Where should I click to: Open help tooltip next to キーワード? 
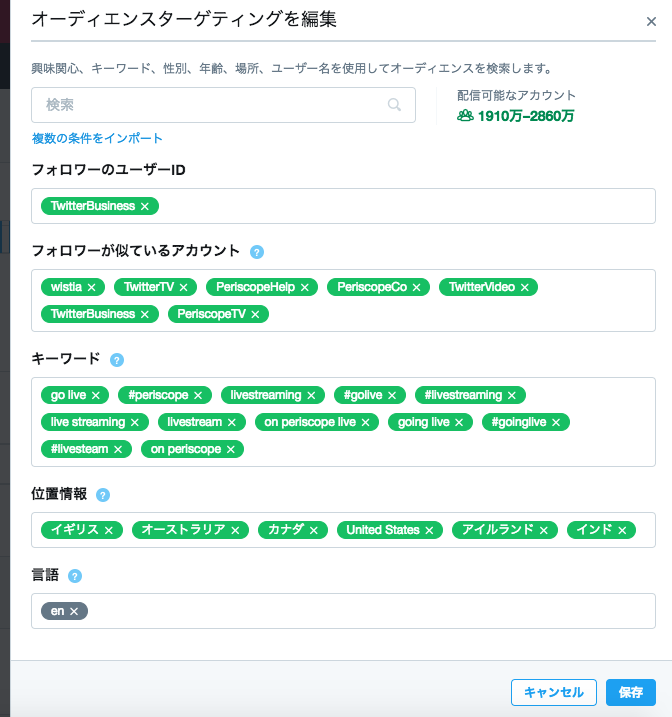click(117, 360)
